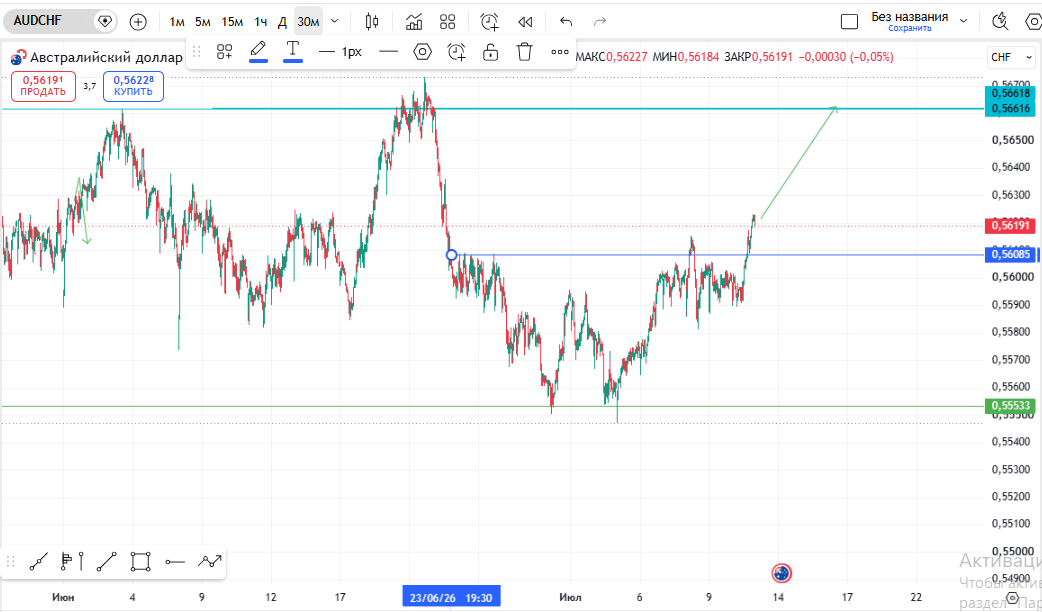The width and height of the screenshot is (1042, 612).
Task: Click the diamond icon beside AUDCHF
Action: point(104,21)
